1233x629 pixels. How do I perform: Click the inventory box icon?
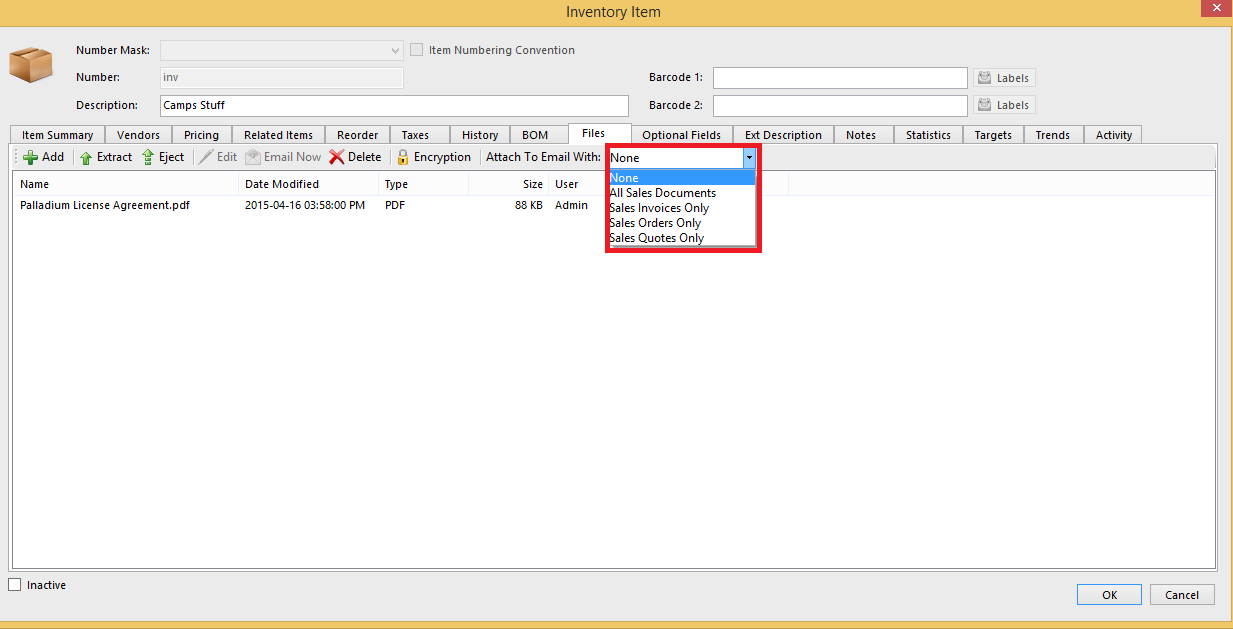(x=30, y=64)
